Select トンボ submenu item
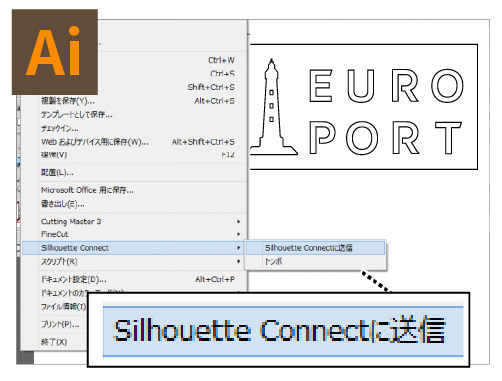The width and height of the screenshot is (502, 381). pos(315,262)
